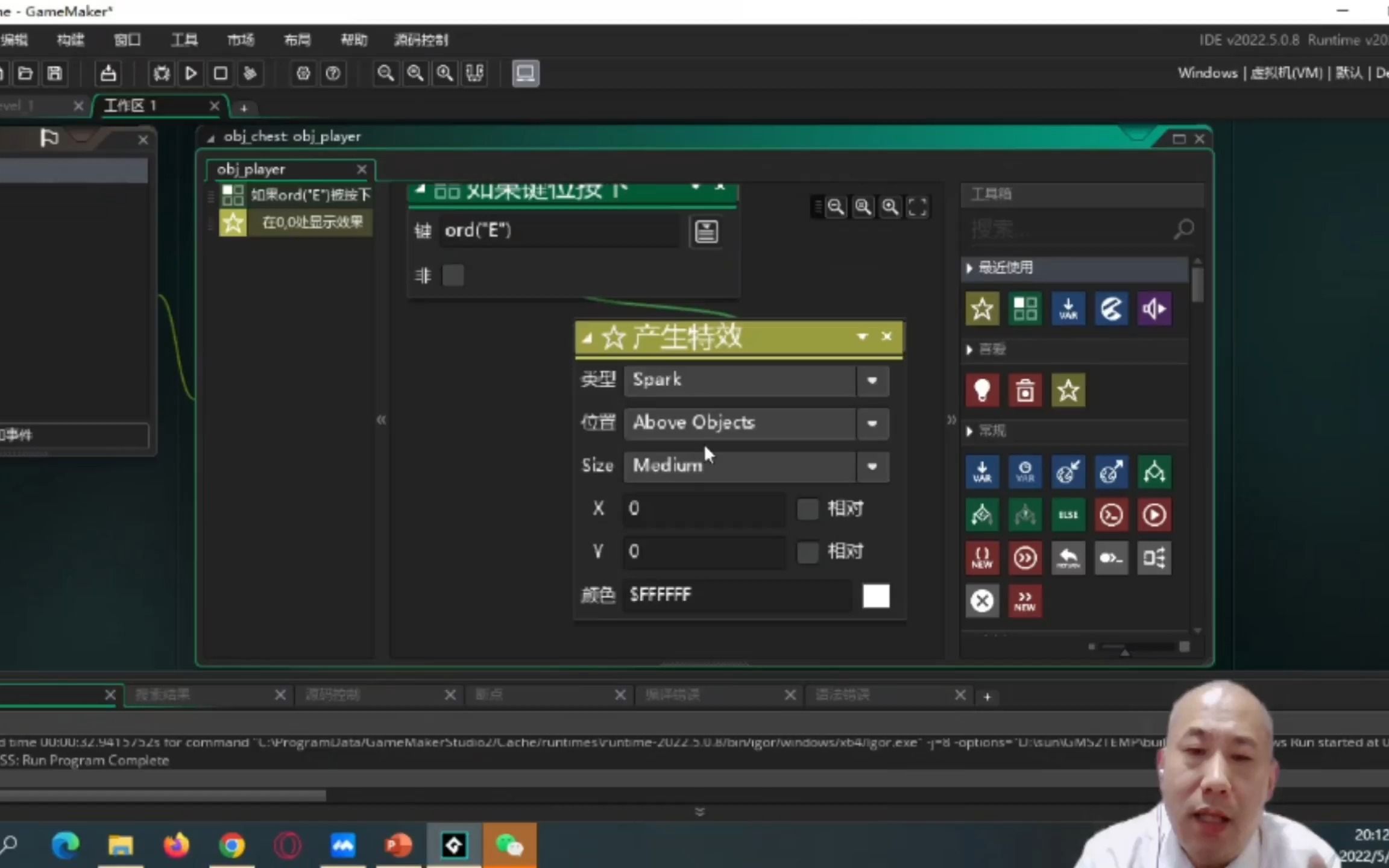Open the key picker icon beside ord("E")
This screenshot has height=868, width=1389.
coord(706,231)
